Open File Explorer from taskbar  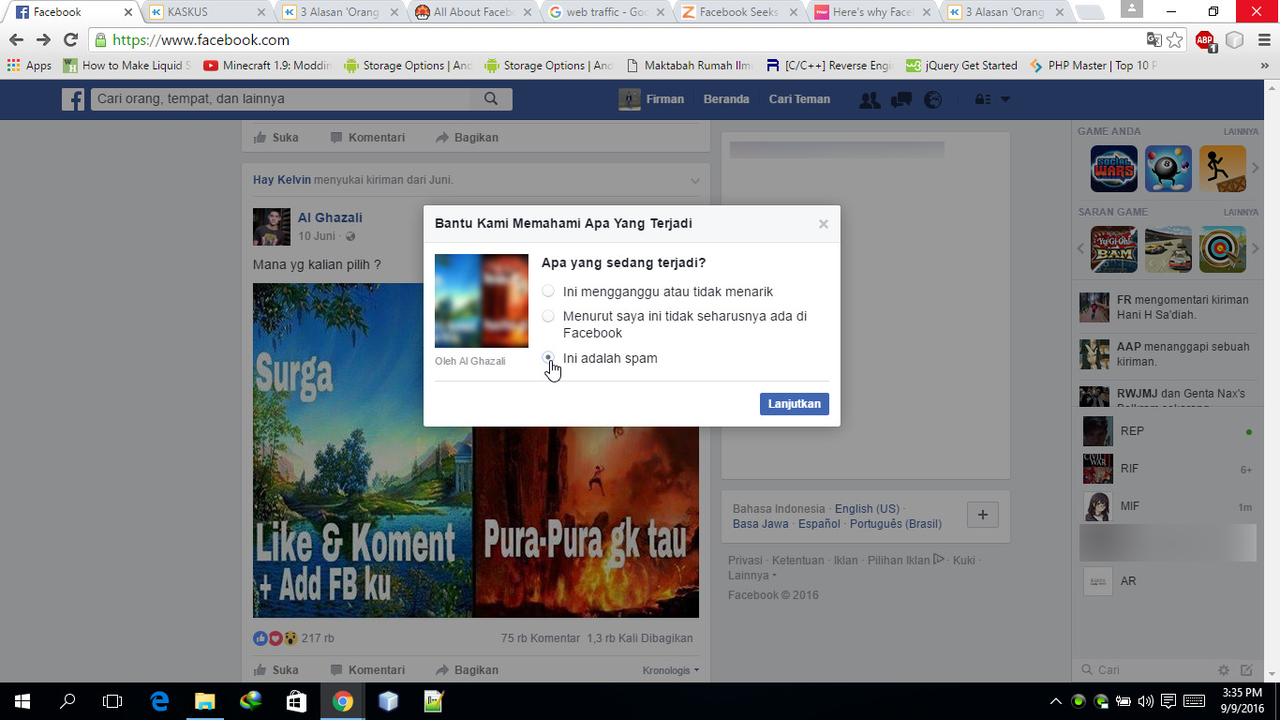(205, 701)
